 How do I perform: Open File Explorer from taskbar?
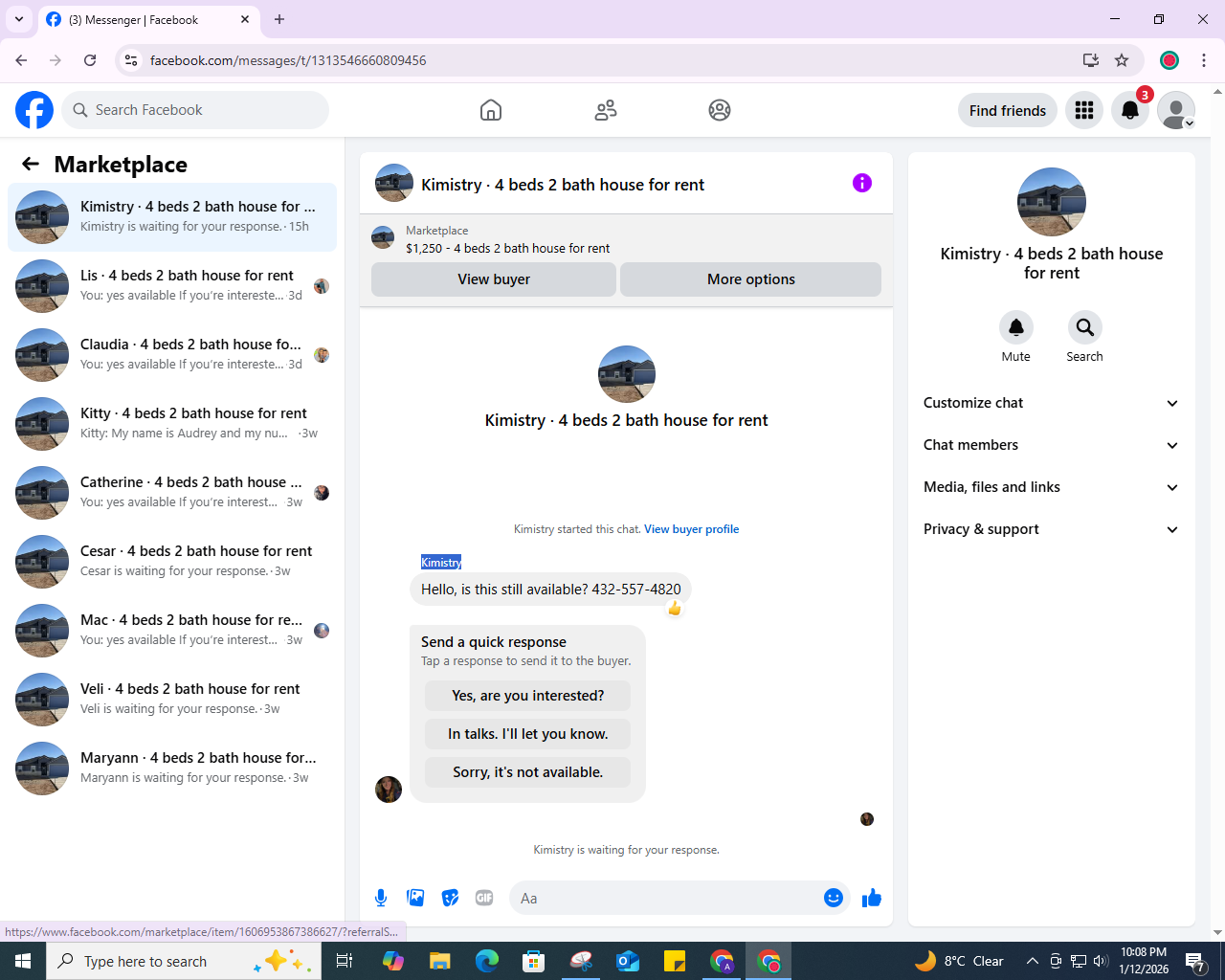pos(439,961)
